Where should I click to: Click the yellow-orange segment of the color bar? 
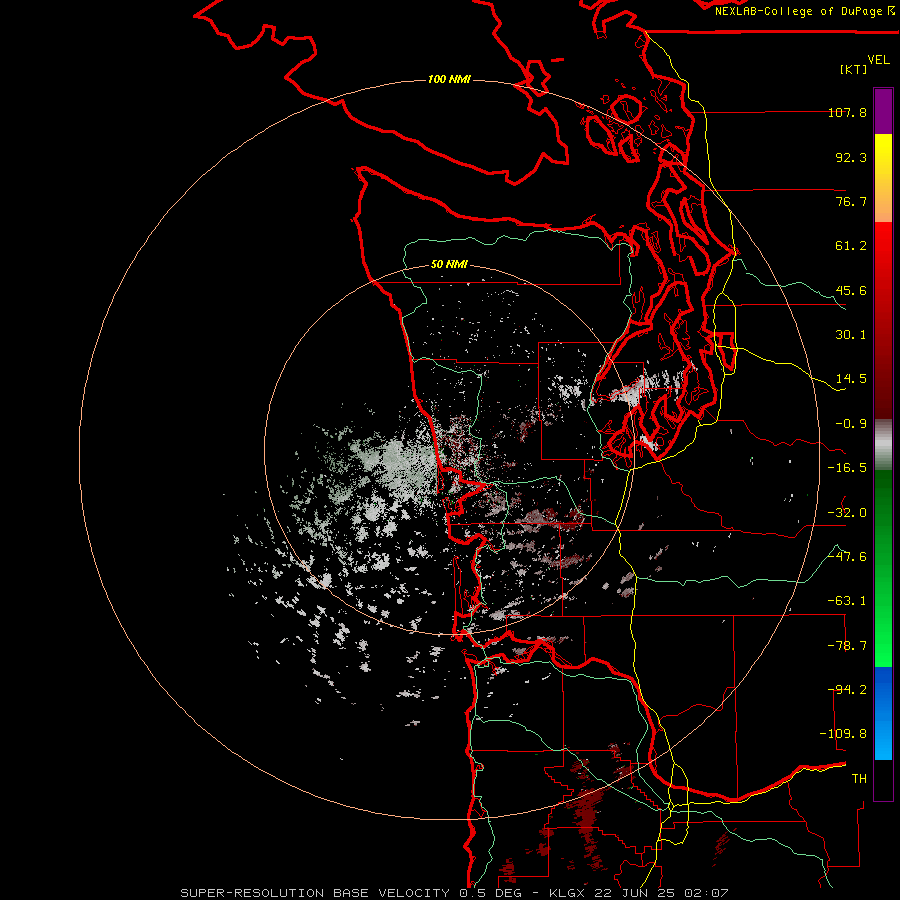click(883, 178)
